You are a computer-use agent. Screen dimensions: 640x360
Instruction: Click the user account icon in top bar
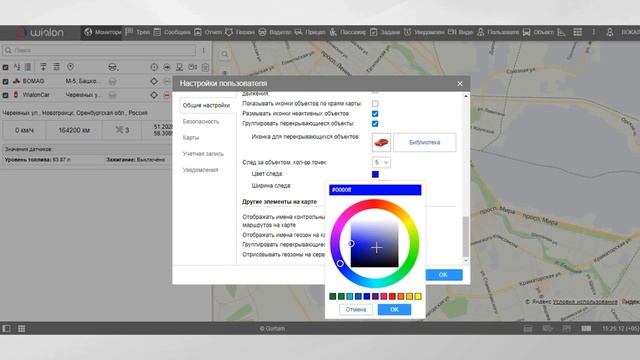point(609,32)
